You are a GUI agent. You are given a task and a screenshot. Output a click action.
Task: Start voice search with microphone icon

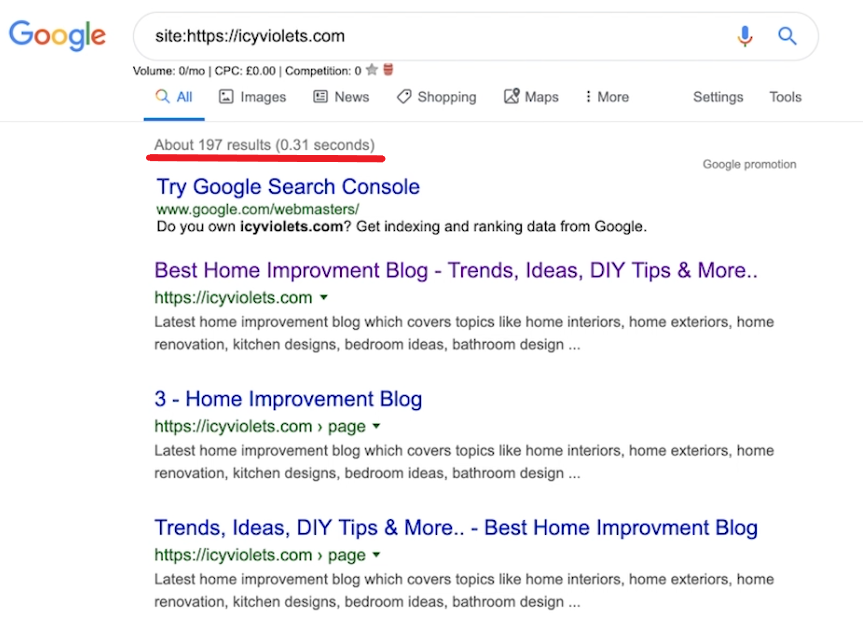[745, 36]
